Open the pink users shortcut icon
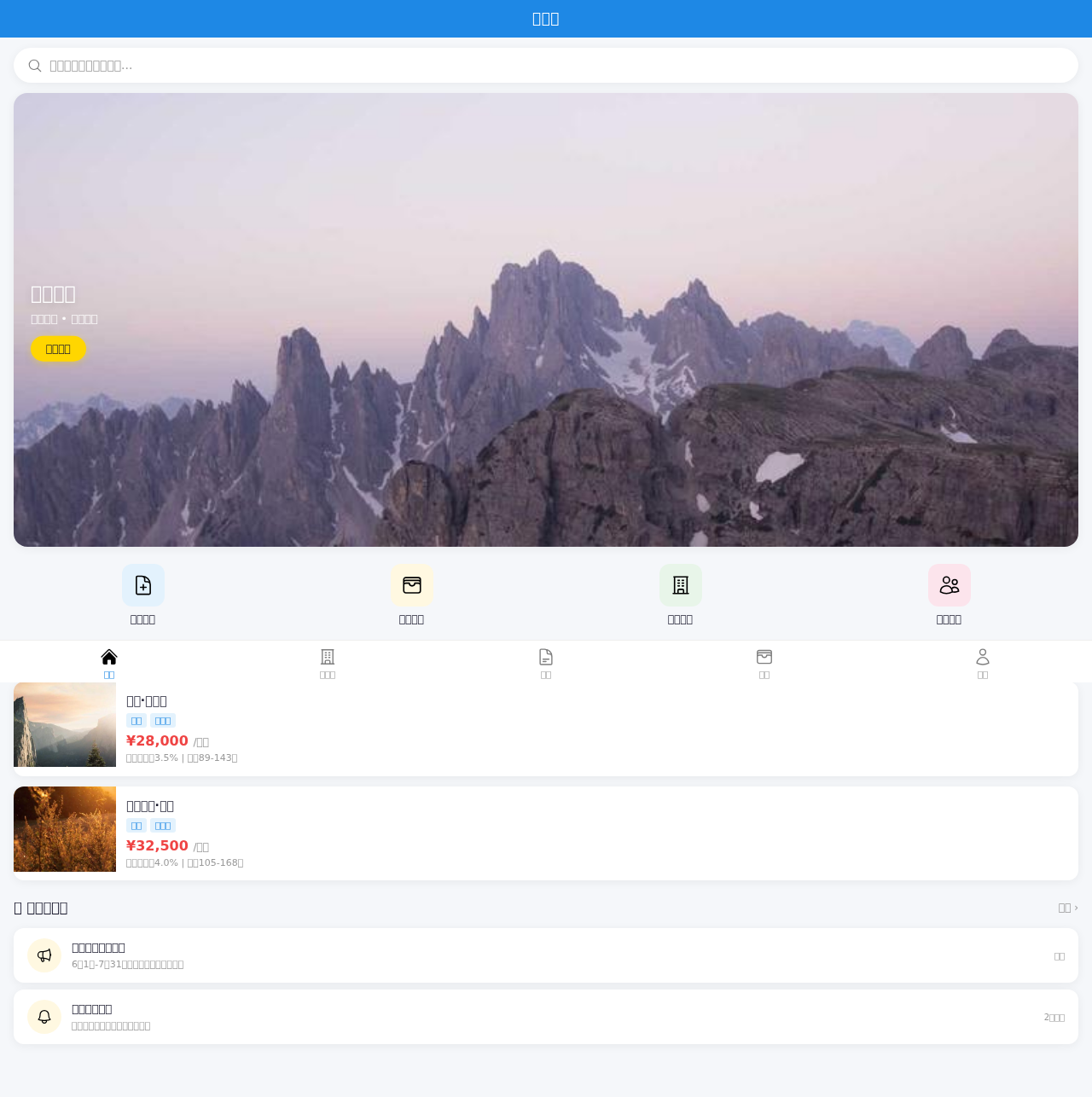The image size is (1092, 1097). pos(950,585)
